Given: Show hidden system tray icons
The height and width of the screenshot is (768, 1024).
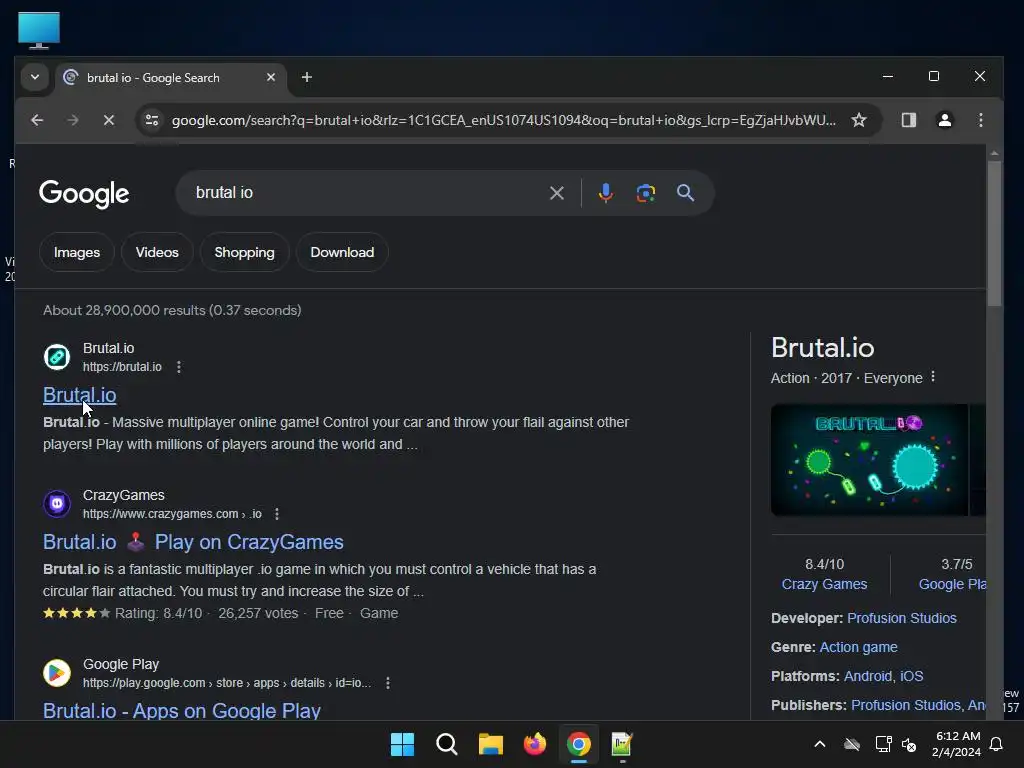Looking at the screenshot, I should (x=820, y=744).
